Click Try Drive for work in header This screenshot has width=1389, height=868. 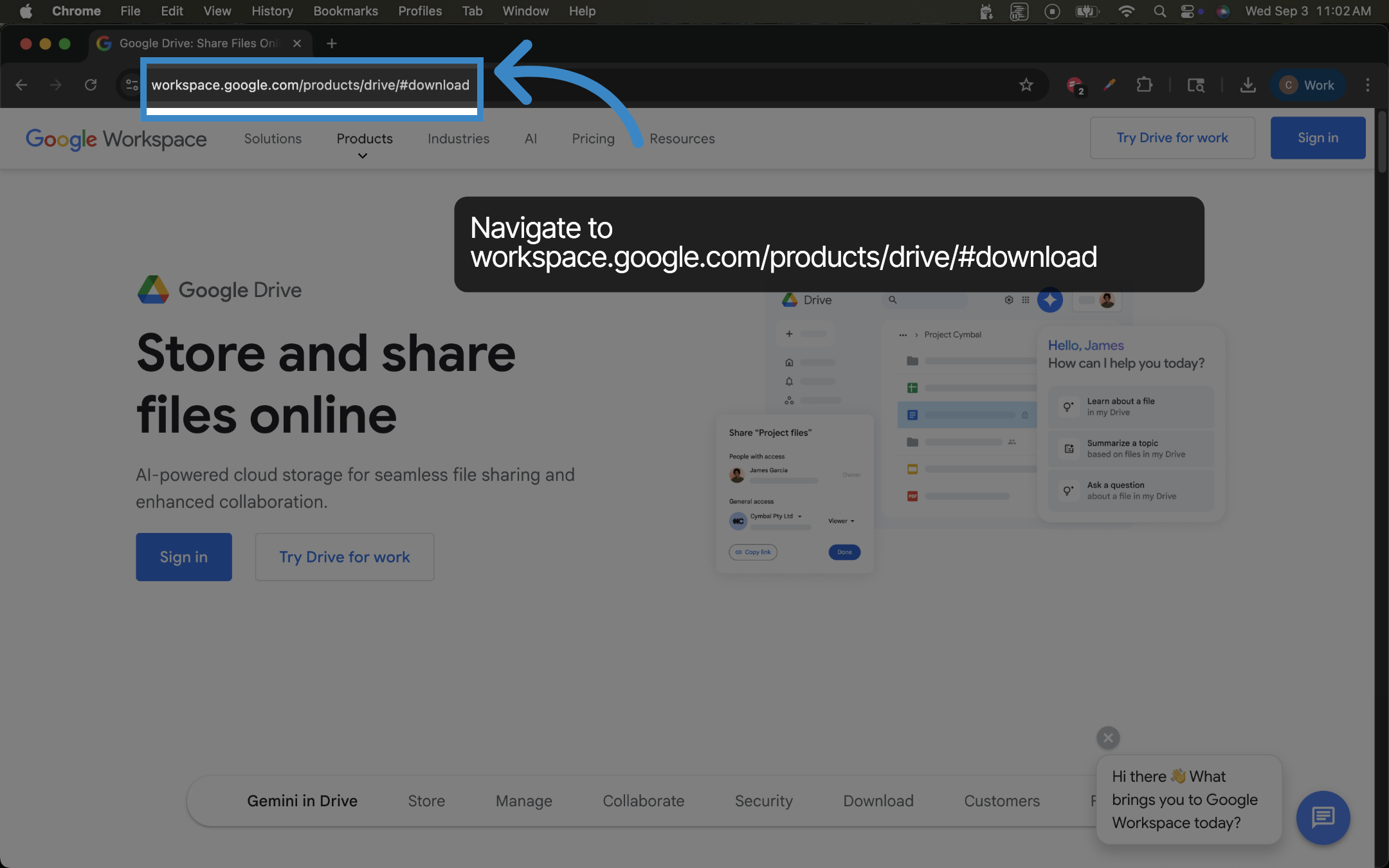point(1172,138)
